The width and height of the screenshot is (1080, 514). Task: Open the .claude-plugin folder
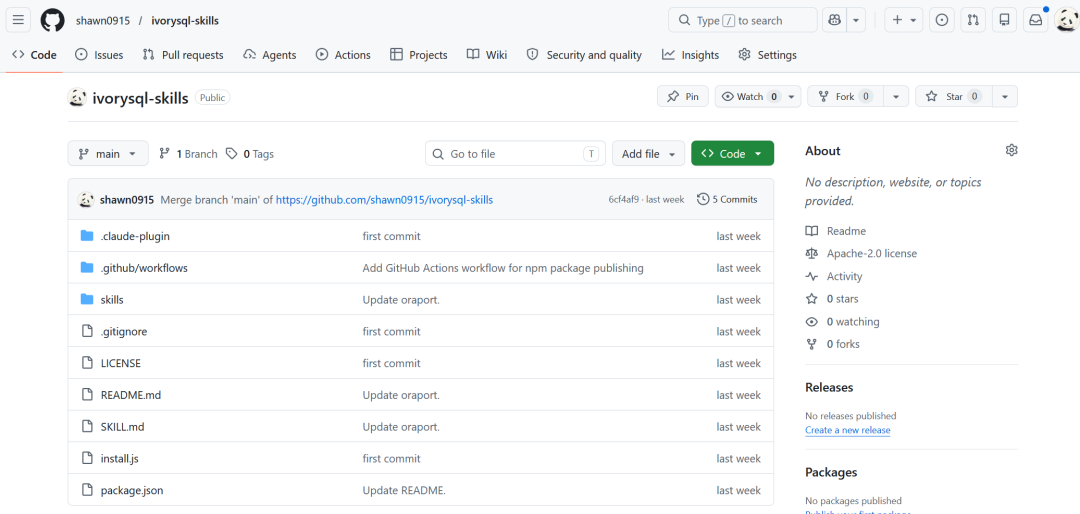pyautogui.click(x=135, y=236)
